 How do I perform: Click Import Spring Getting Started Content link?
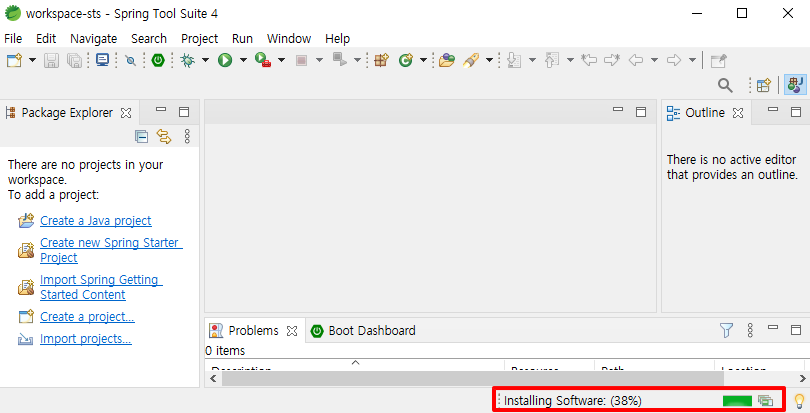tap(101, 287)
